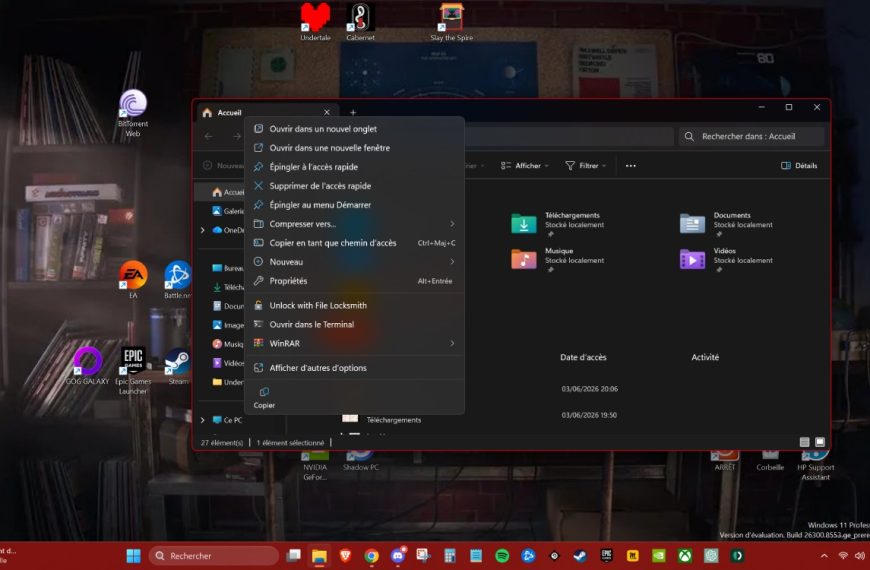Viewport: 870px width, 570px height.
Task: Switch to details list view in status bar
Action: click(x=805, y=442)
